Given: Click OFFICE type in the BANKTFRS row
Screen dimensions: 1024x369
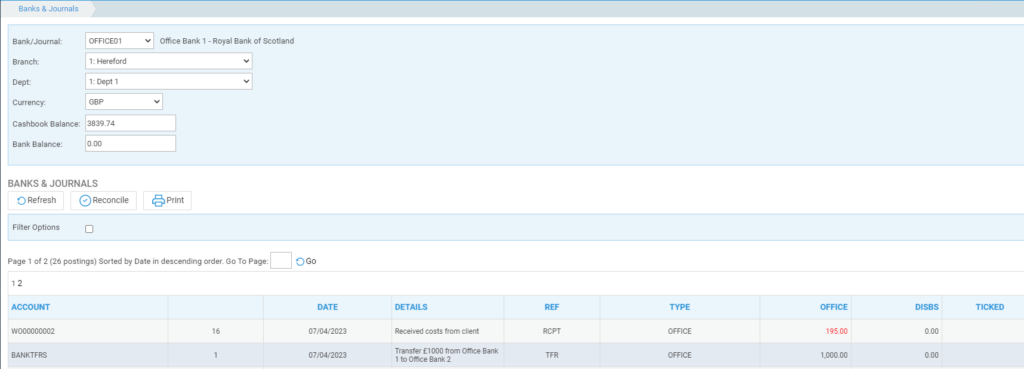Looking at the screenshot, I should tap(679, 355).
